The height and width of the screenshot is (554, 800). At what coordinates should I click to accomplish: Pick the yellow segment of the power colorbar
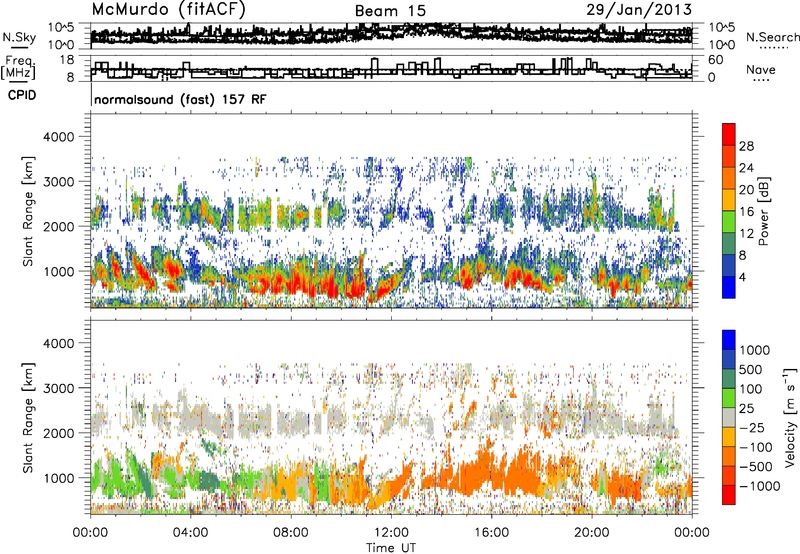[729, 200]
